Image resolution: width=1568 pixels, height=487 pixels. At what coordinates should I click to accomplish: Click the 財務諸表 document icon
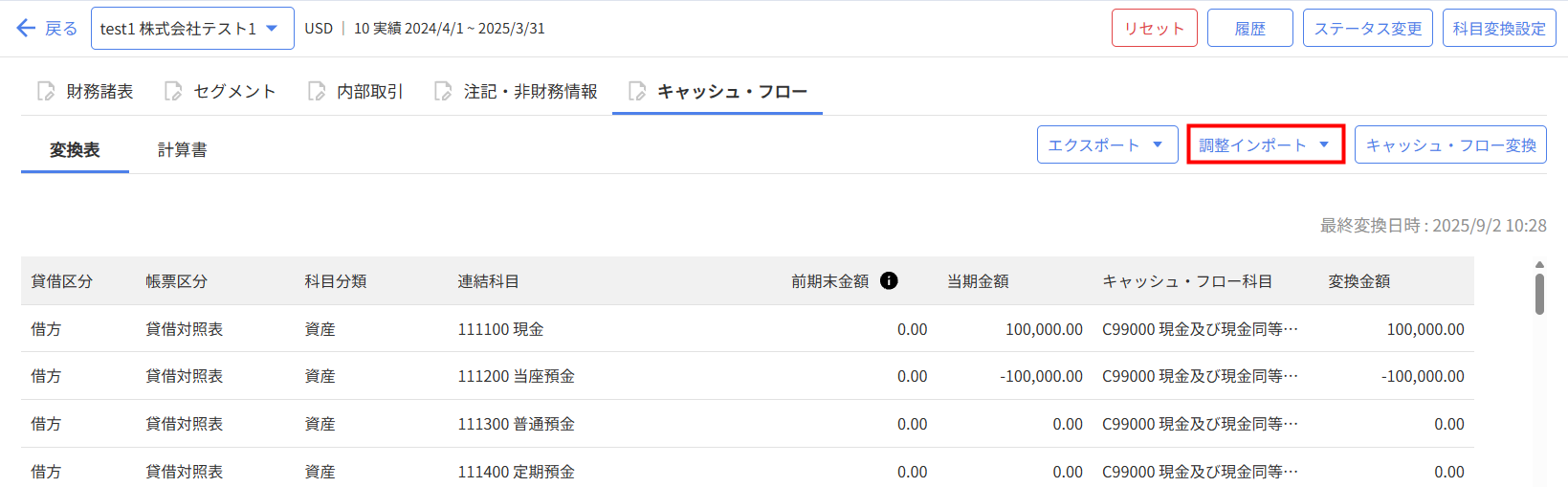click(x=46, y=91)
